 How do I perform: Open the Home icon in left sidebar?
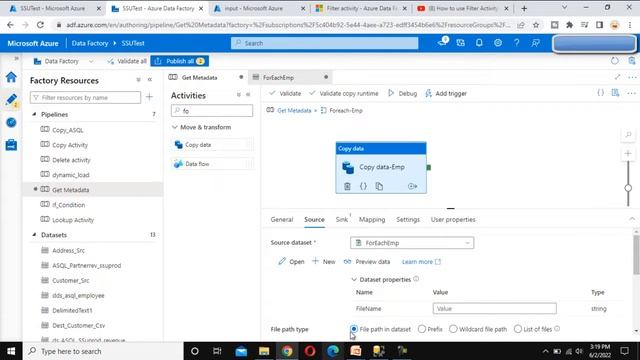click(11, 77)
